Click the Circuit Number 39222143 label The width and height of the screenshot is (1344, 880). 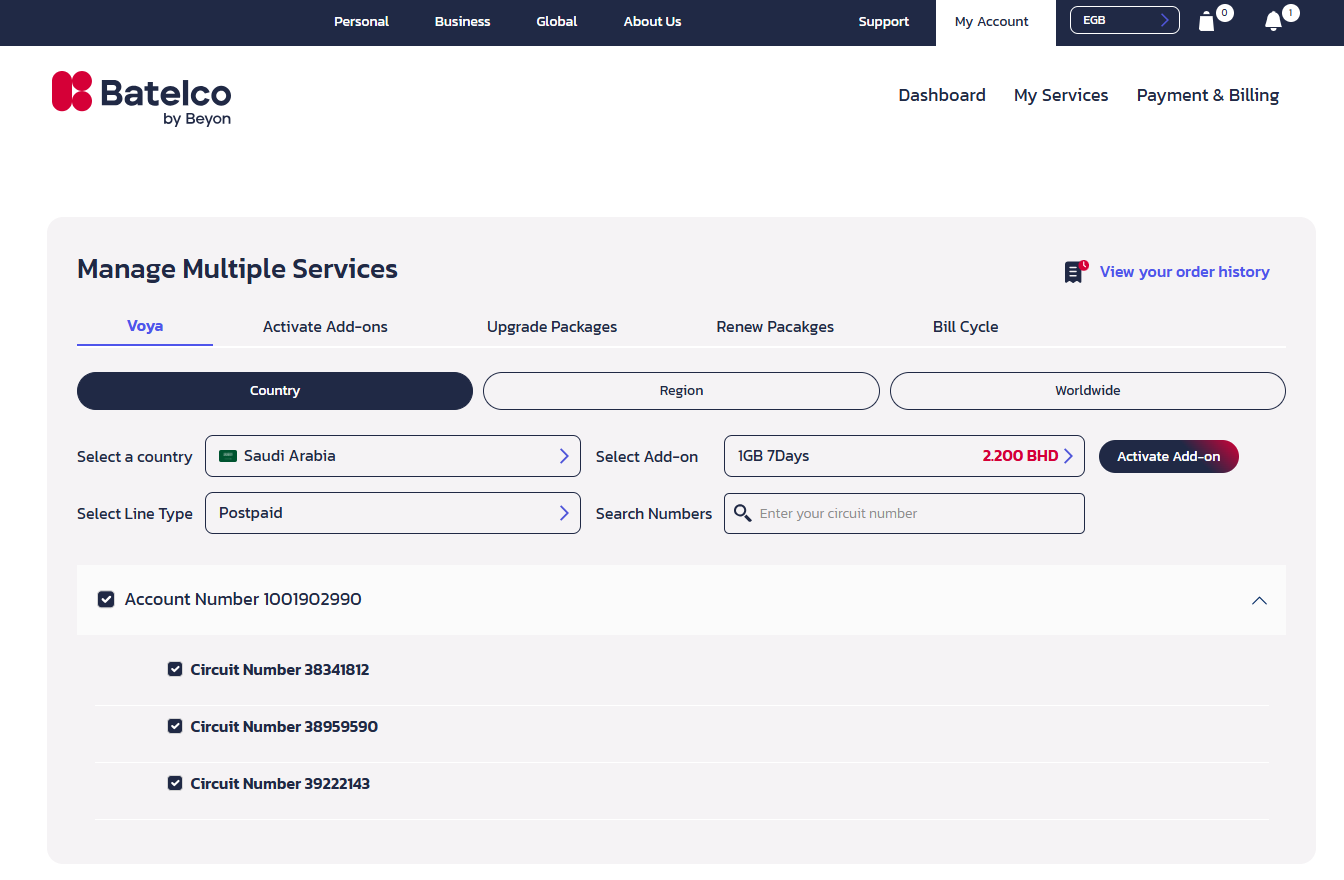(280, 783)
